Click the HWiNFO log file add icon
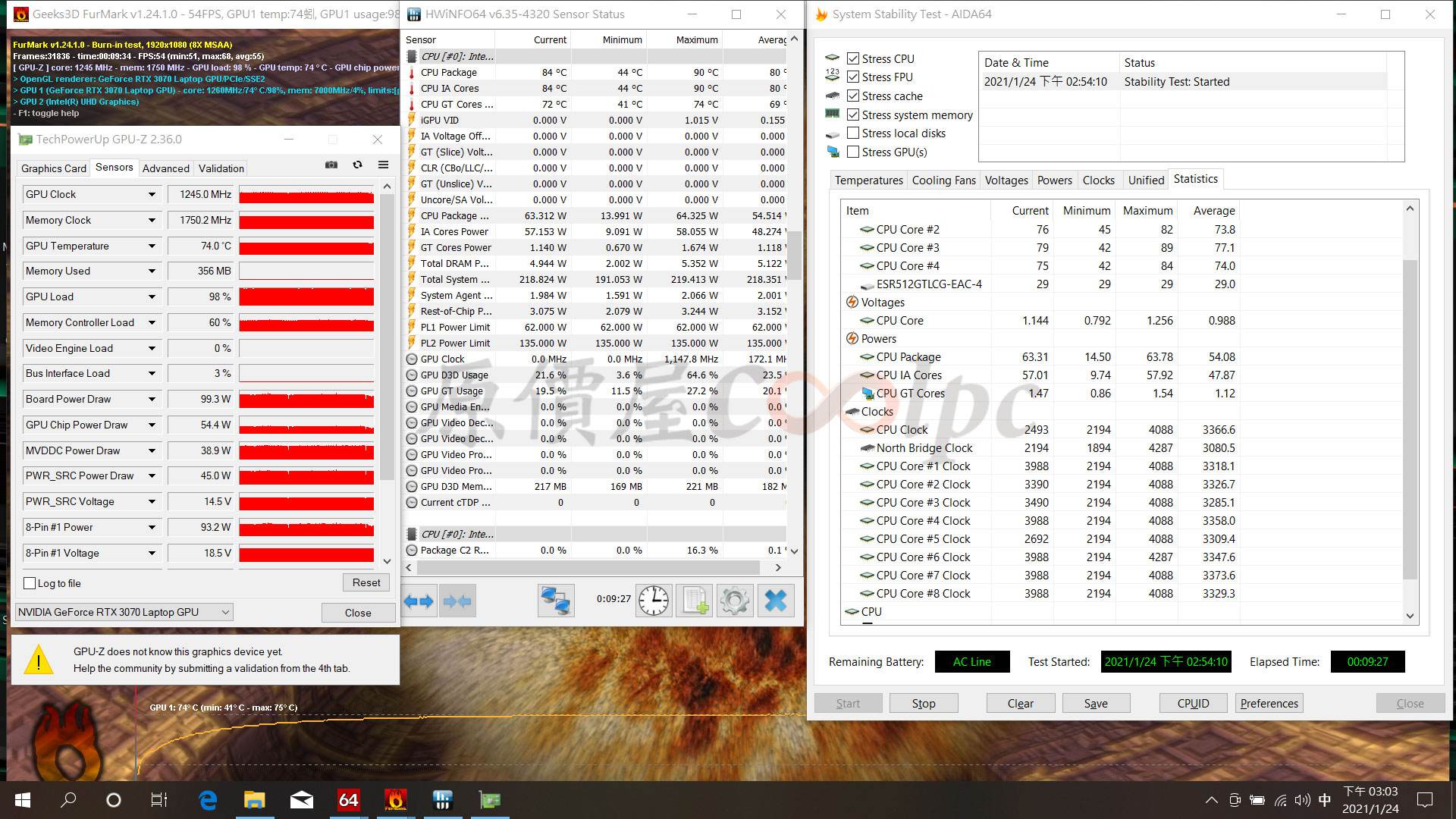The width and height of the screenshot is (1456, 819). (694, 601)
